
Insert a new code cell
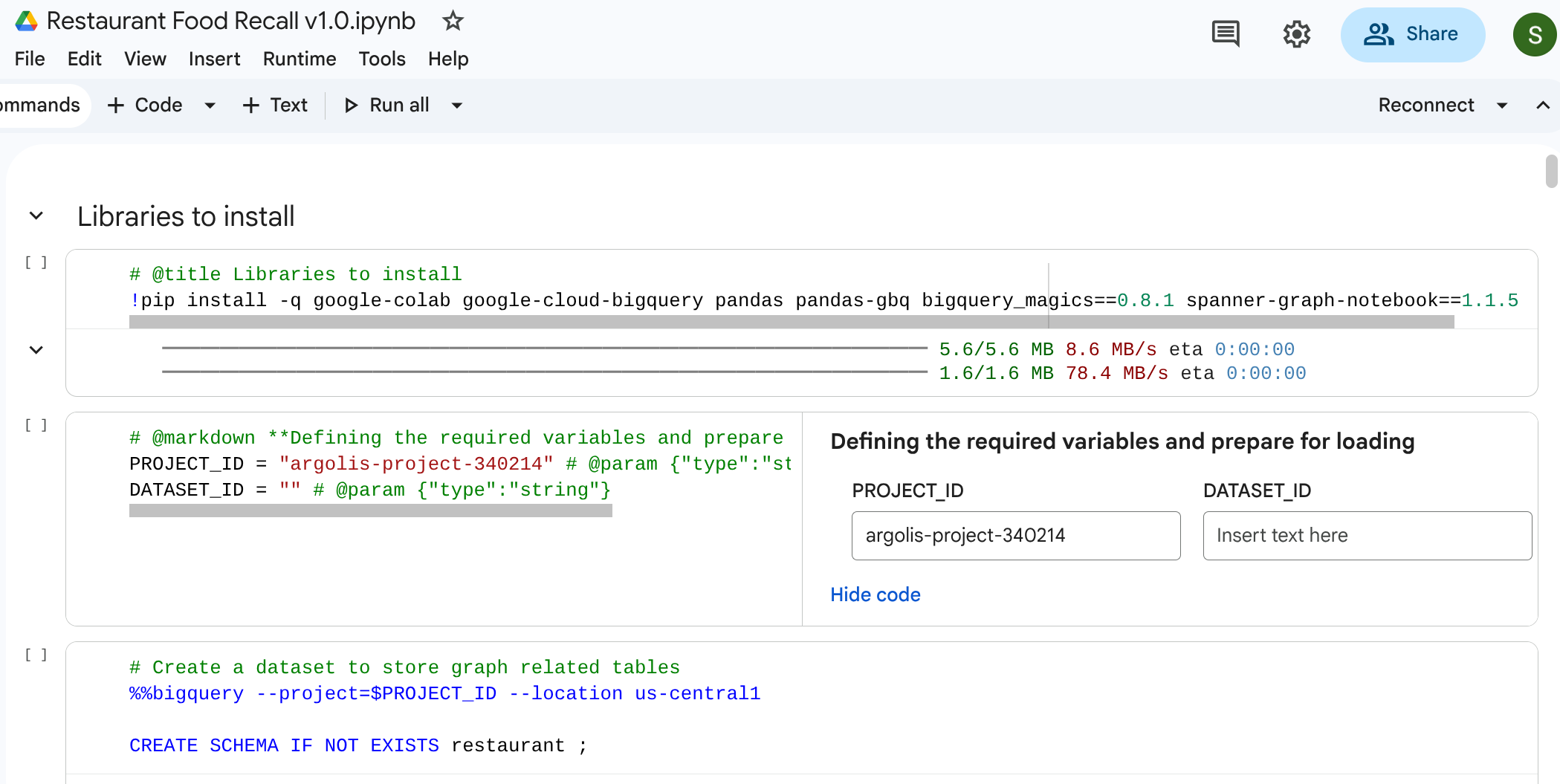click(x=146, y=105)
